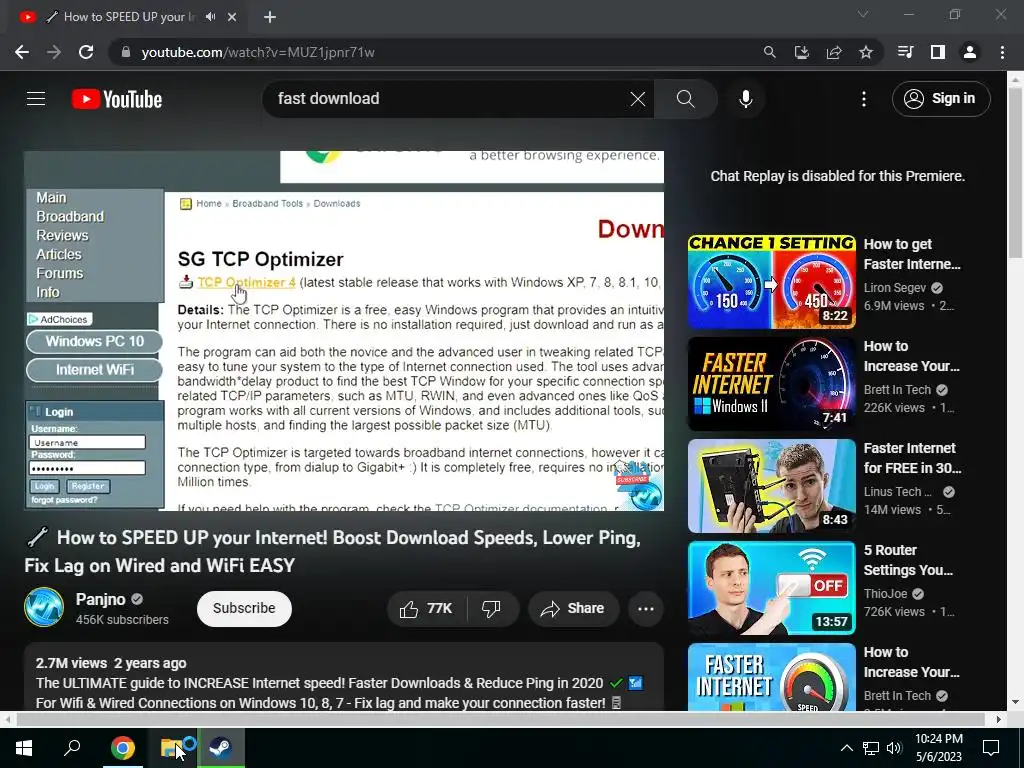Reload the current page

(86, 52)
